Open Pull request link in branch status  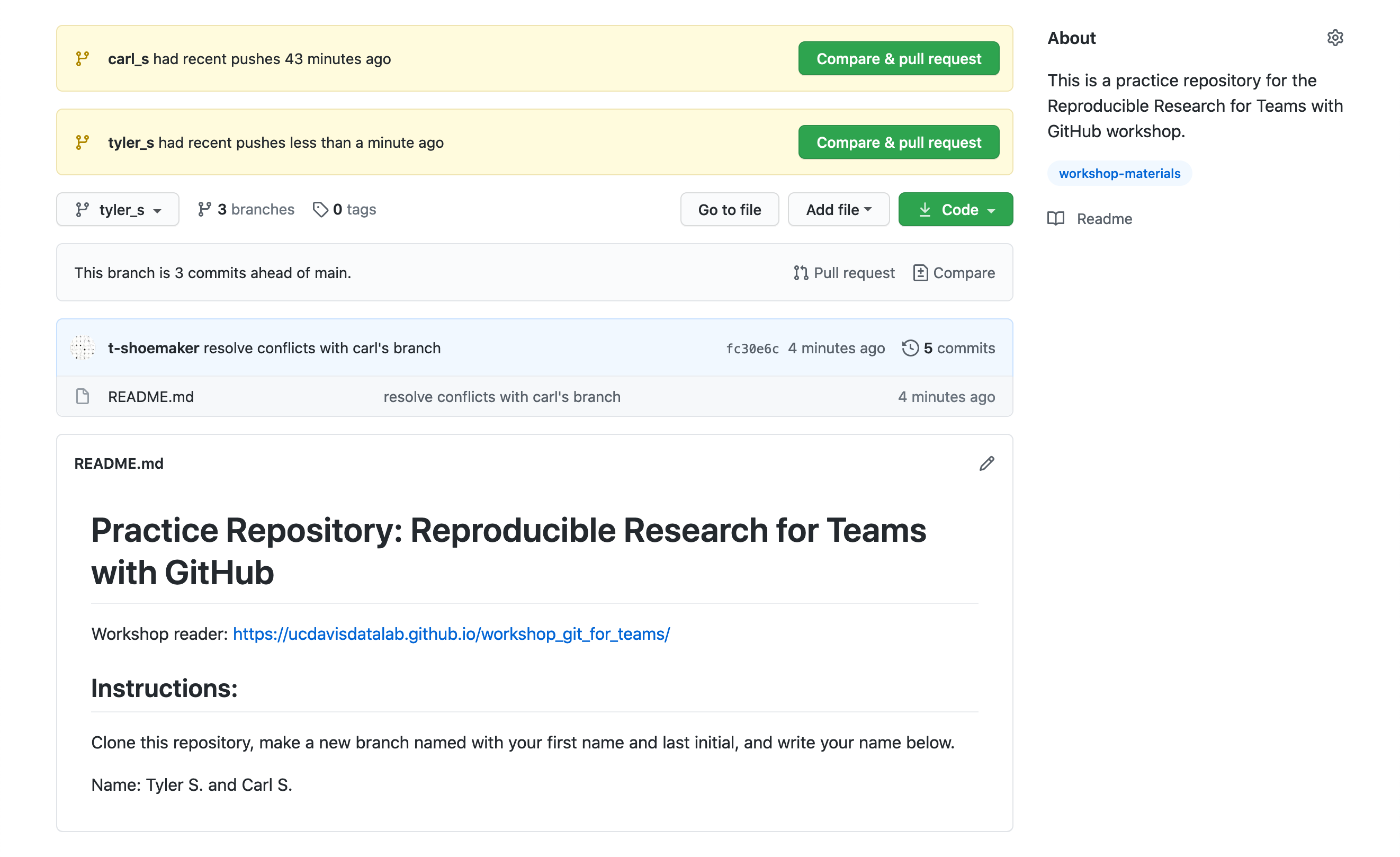(x=845, y=273)
